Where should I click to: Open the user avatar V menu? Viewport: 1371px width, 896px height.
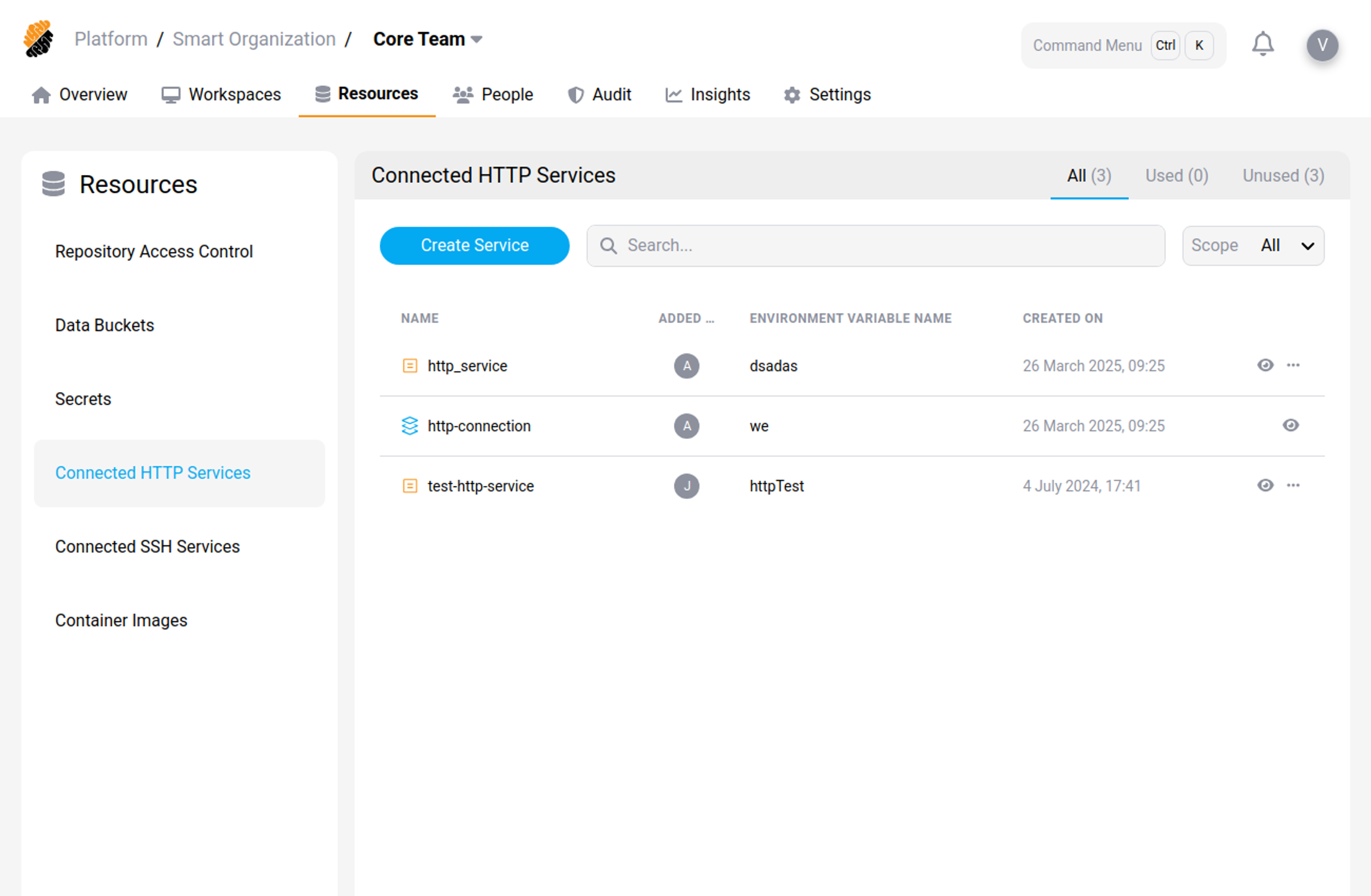click(x=1321, y=45)
